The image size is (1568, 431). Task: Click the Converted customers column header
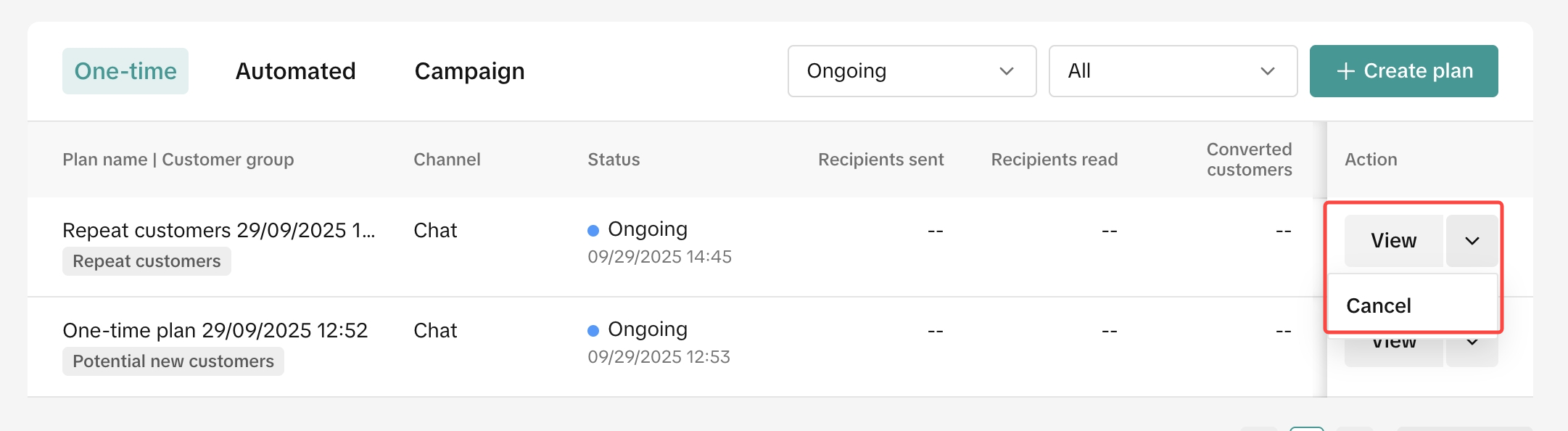(1249, 160)
